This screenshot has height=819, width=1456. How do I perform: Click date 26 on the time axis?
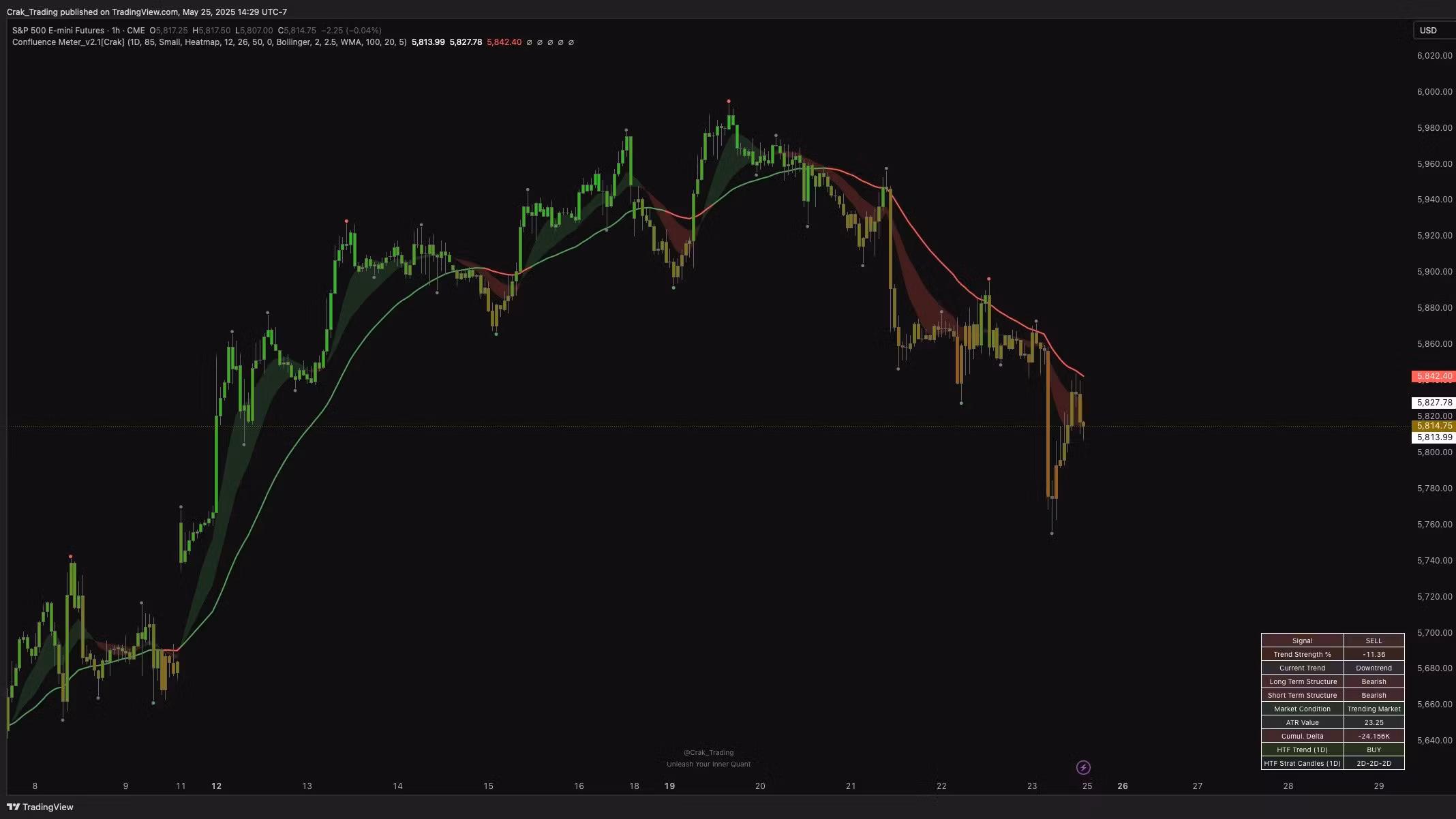click(1123, 786)
